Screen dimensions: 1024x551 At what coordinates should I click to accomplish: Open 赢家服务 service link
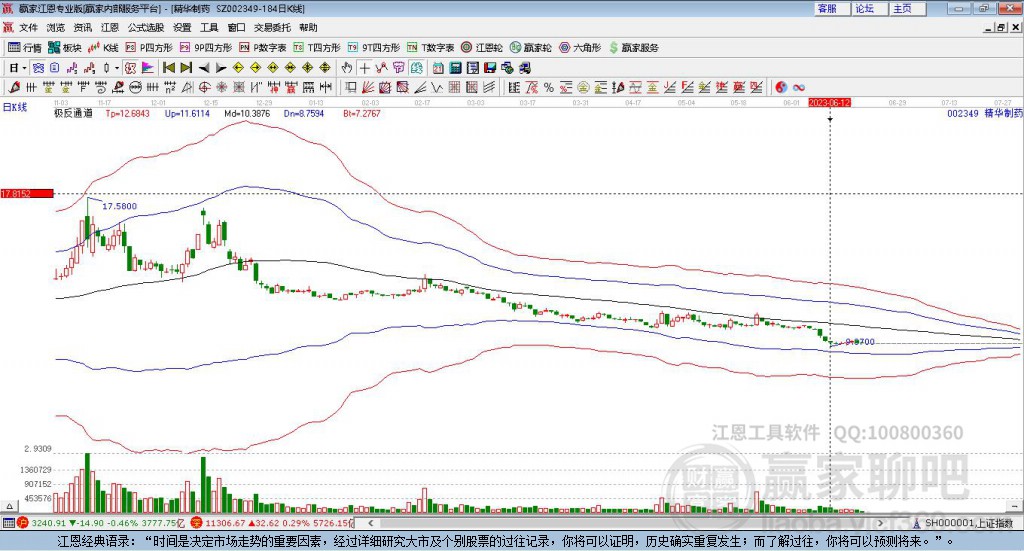click(x=633, y=48)
